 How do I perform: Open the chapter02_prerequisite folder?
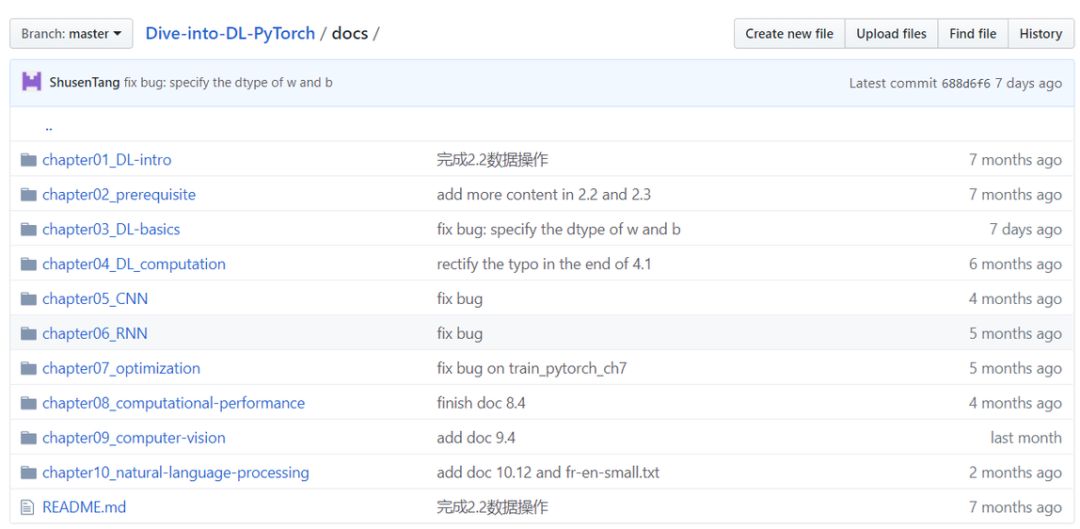(119, 195)
